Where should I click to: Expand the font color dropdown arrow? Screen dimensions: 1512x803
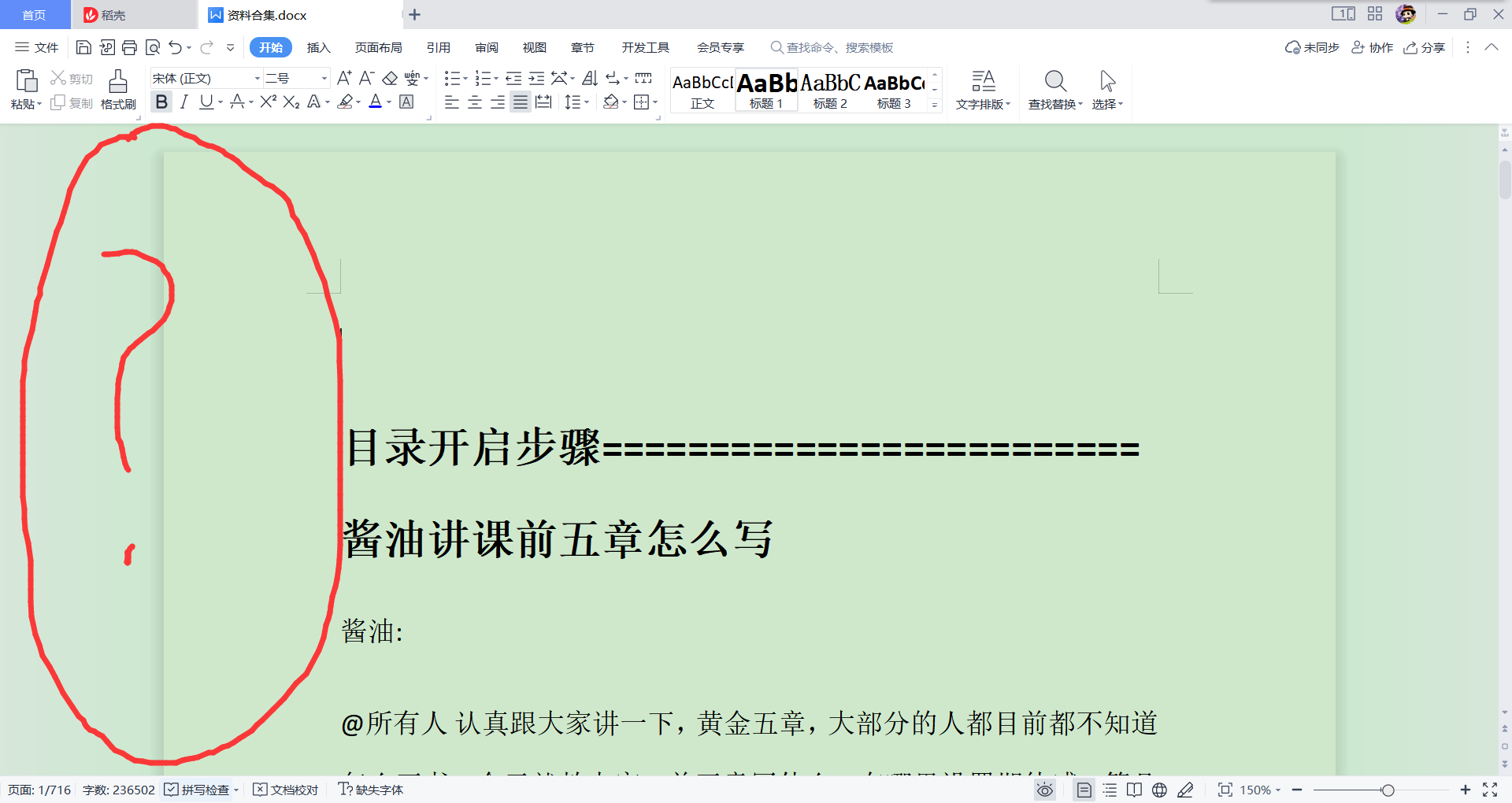point(388,102)
